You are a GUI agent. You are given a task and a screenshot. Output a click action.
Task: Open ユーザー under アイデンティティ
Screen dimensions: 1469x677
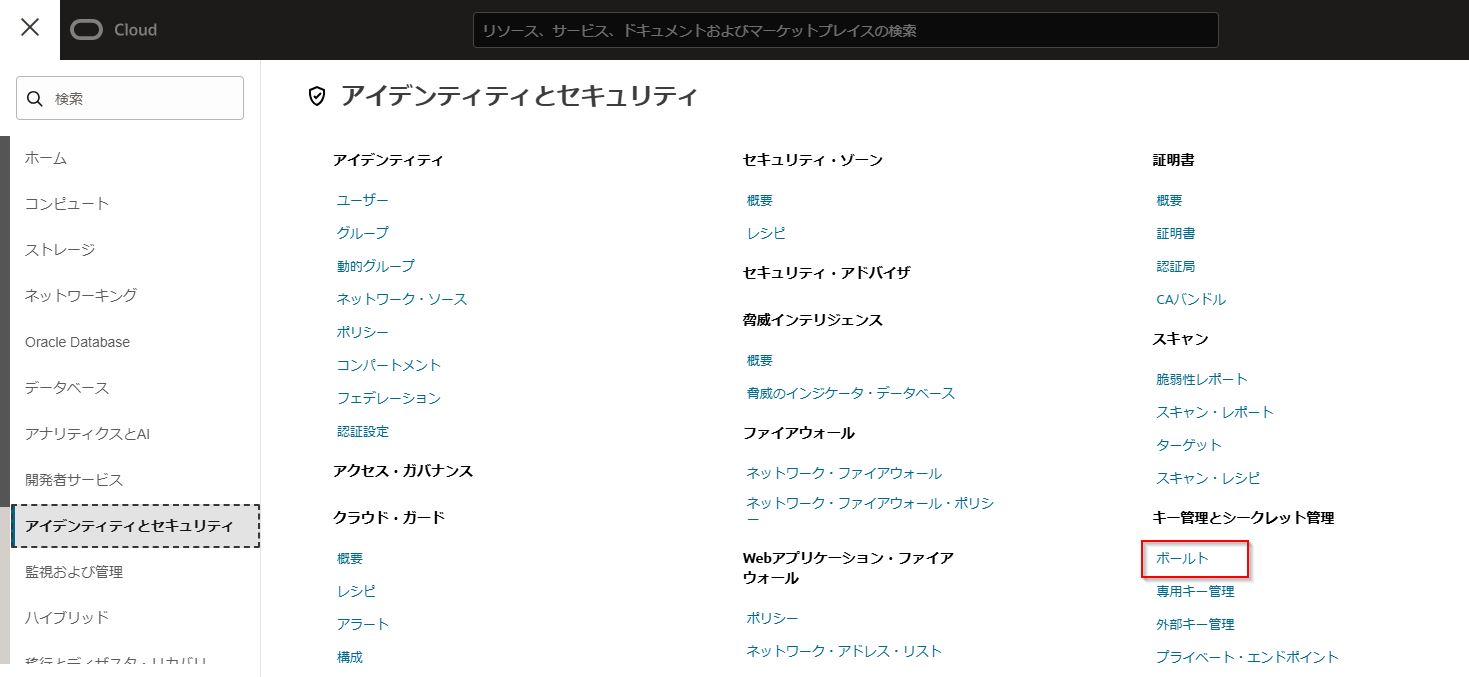coord(362,200)
